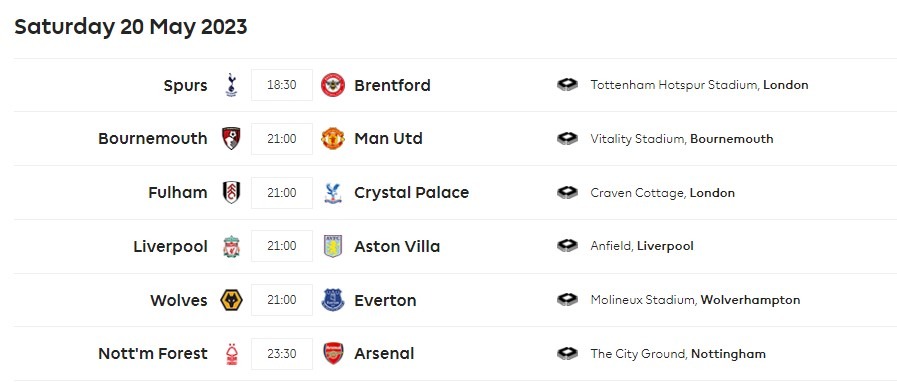Select the 21:00 Fulham match time
This screenshot has width=897, height=382.
point(282,193)
